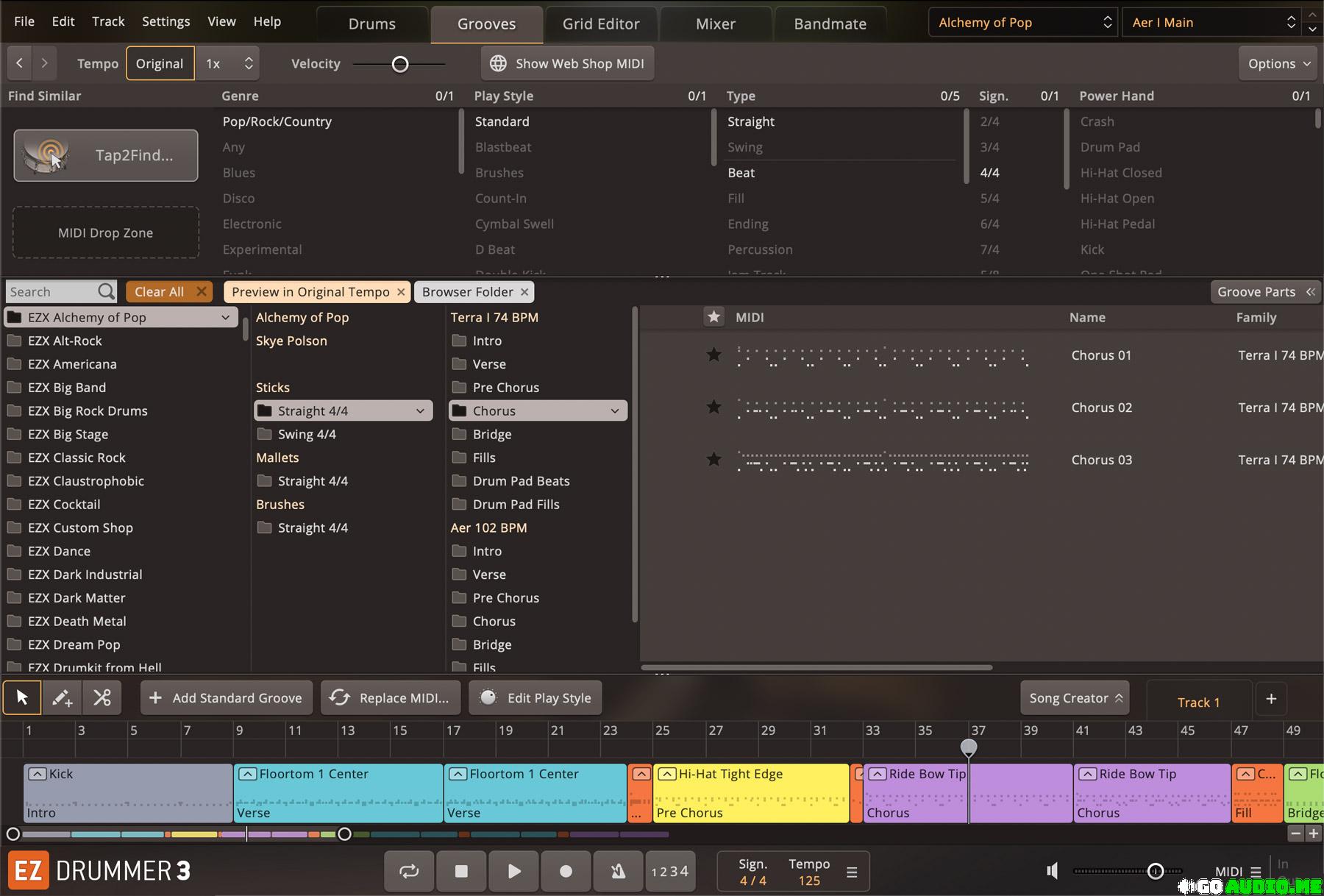The height and width of the screenshot is (896, 1324).
Task: Open the Kick Intro block menu
Action: (x=38, y=774)
